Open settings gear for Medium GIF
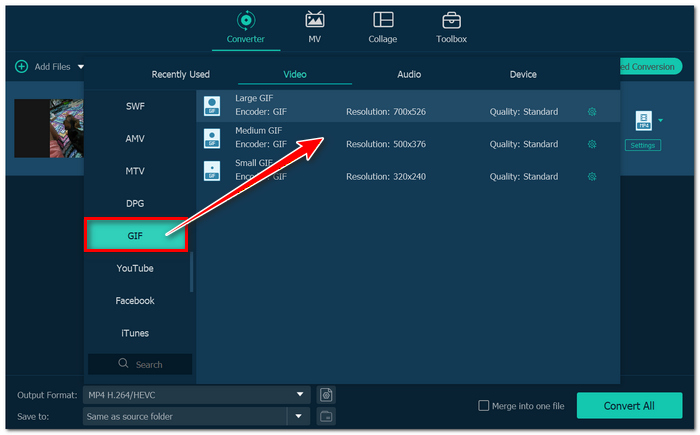This screenshot has height=435, width=700. 592,144
